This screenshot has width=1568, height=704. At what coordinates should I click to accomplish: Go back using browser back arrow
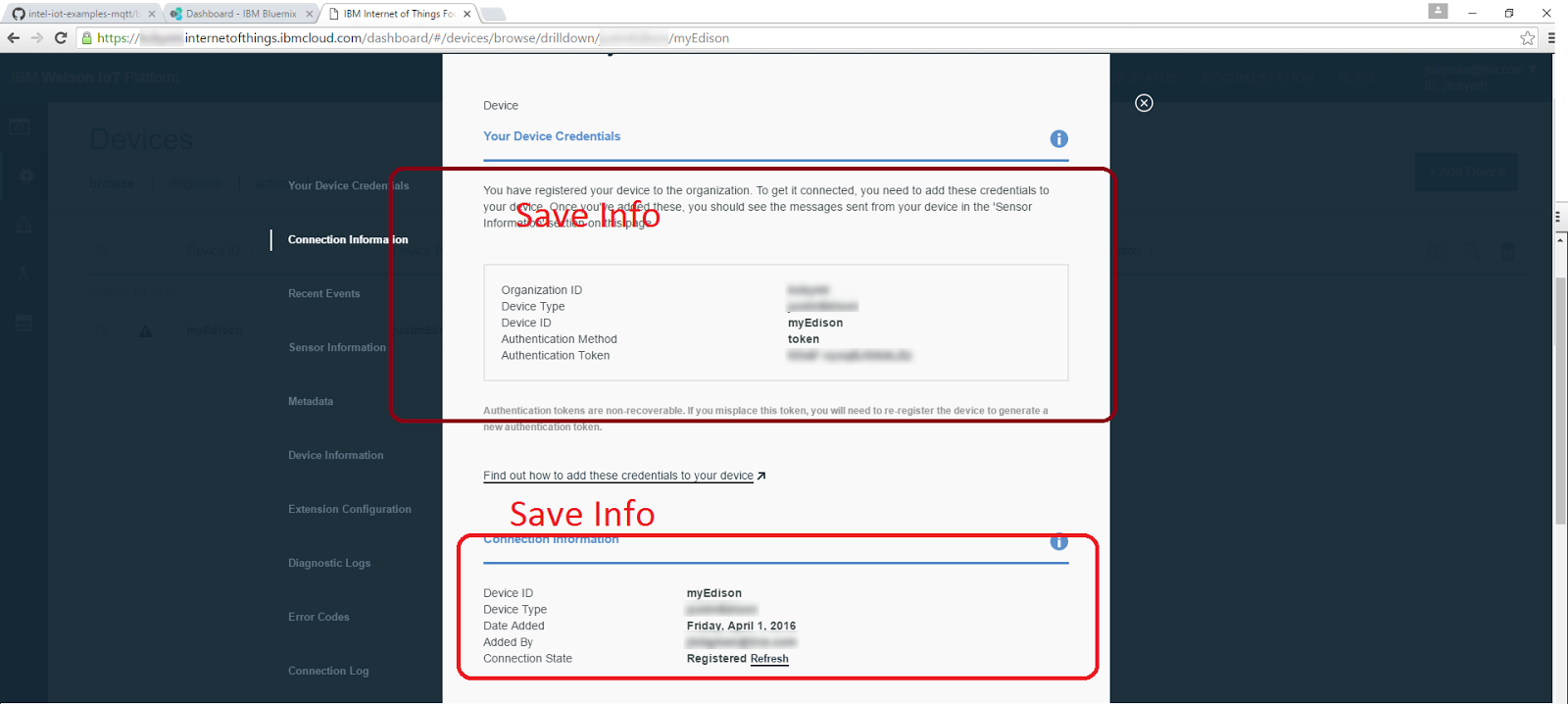pos(14,38)
